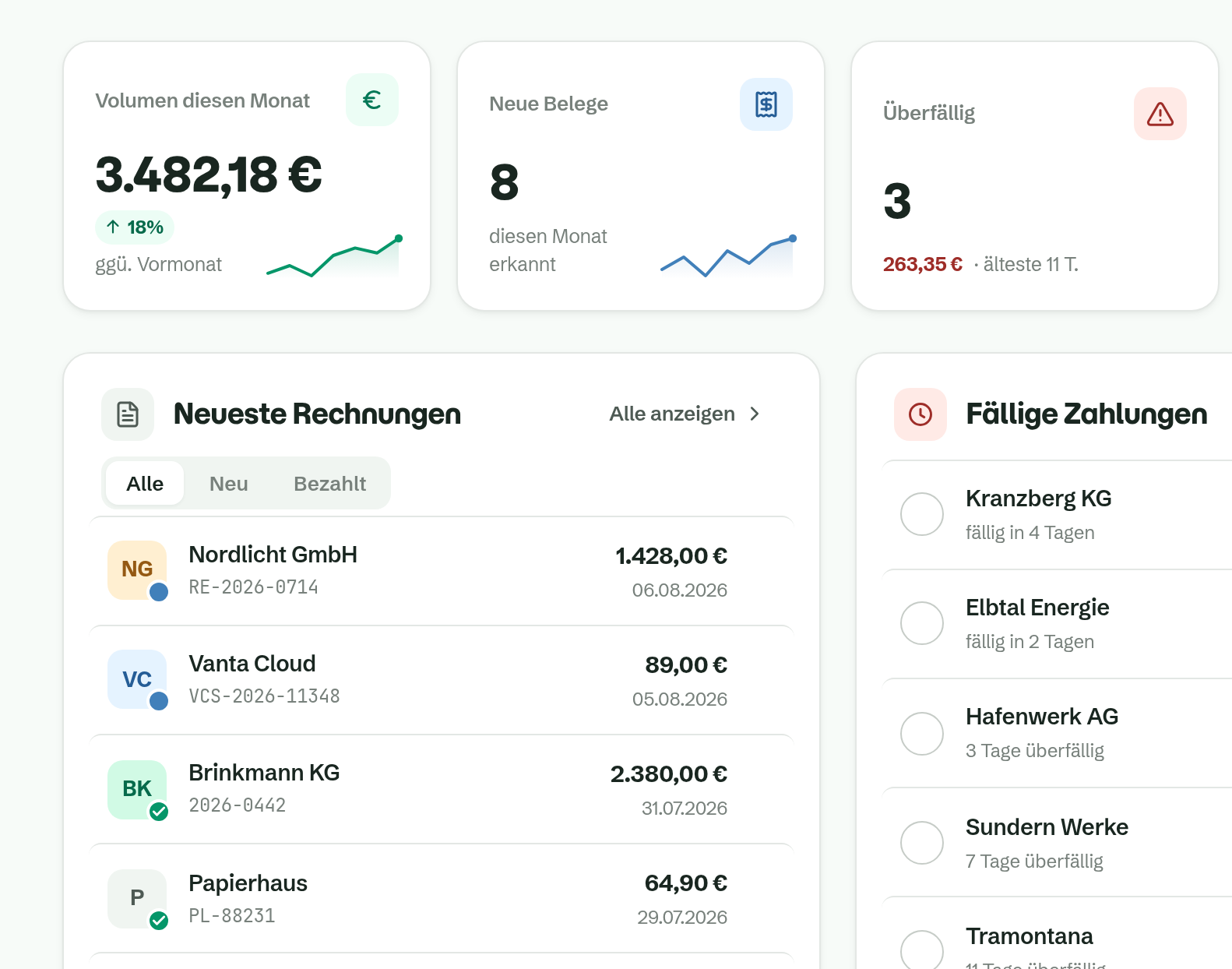Mark Kranzberg KG payment as done
The height and width of the screenshot is (969, 1232).
pos(922,514)
